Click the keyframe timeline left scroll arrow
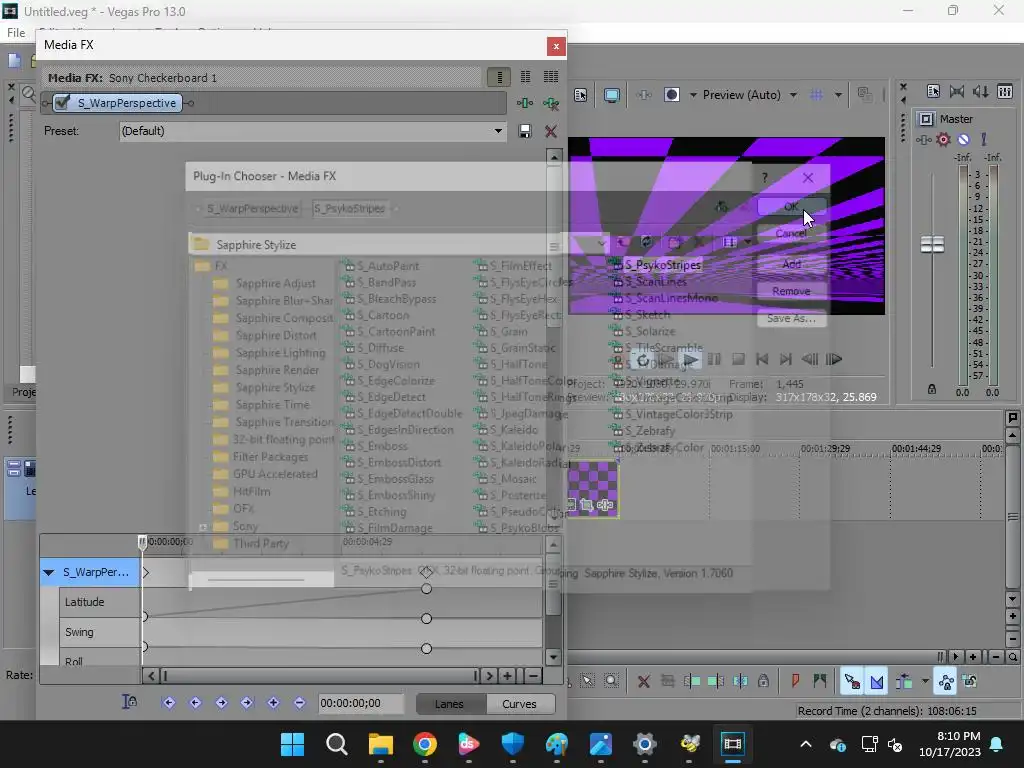Viewport: 1024px width, 768px height. click(x=151, y=676)
